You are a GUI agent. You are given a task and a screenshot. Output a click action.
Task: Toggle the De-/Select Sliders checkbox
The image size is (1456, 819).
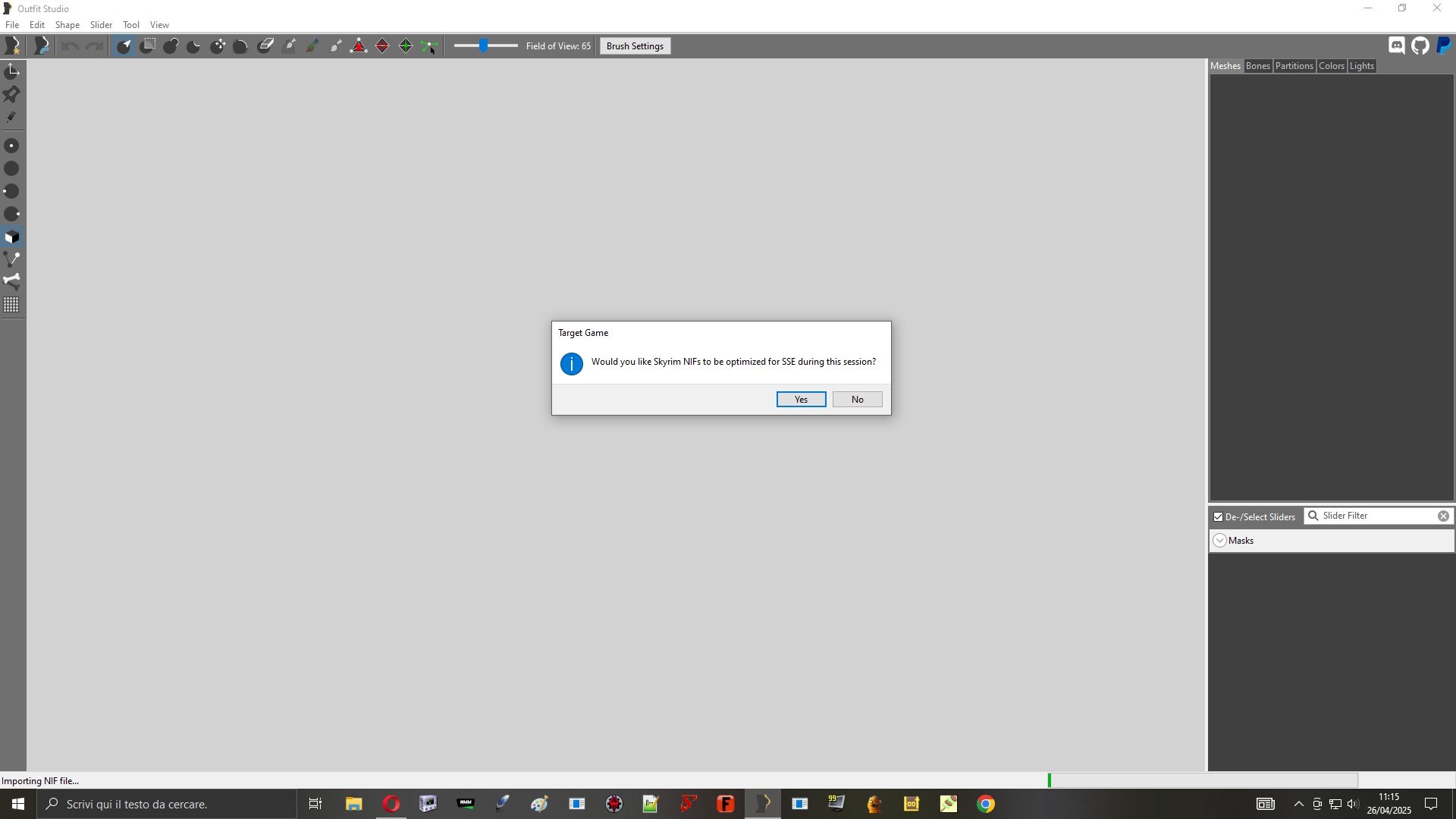[x=1219, y=517]
